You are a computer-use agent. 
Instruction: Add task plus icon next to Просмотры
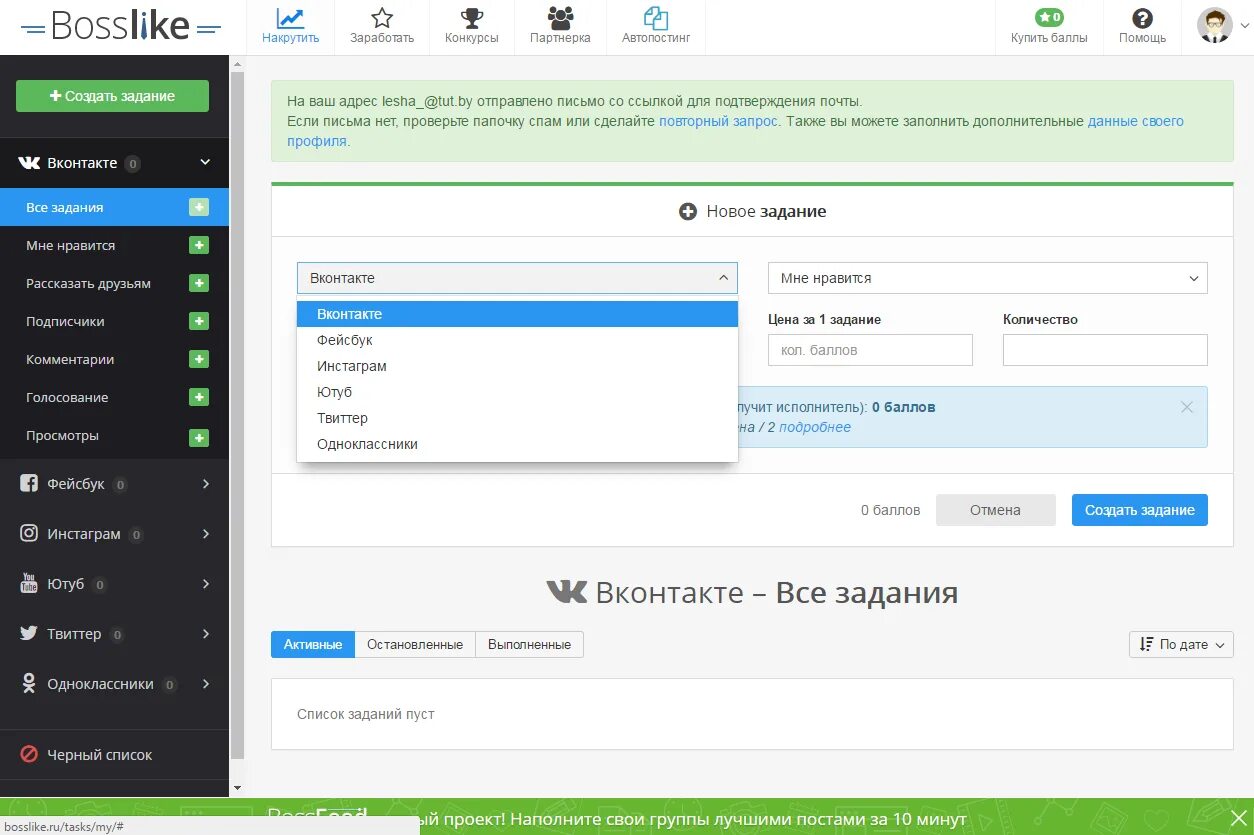coord(199,437)
